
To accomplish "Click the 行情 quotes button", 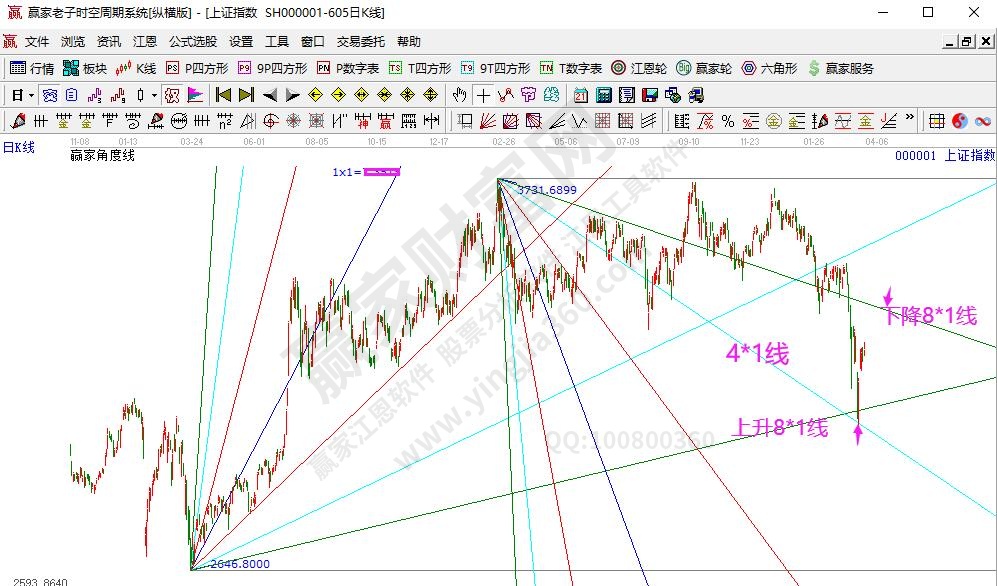I will [x=32, y=68].
